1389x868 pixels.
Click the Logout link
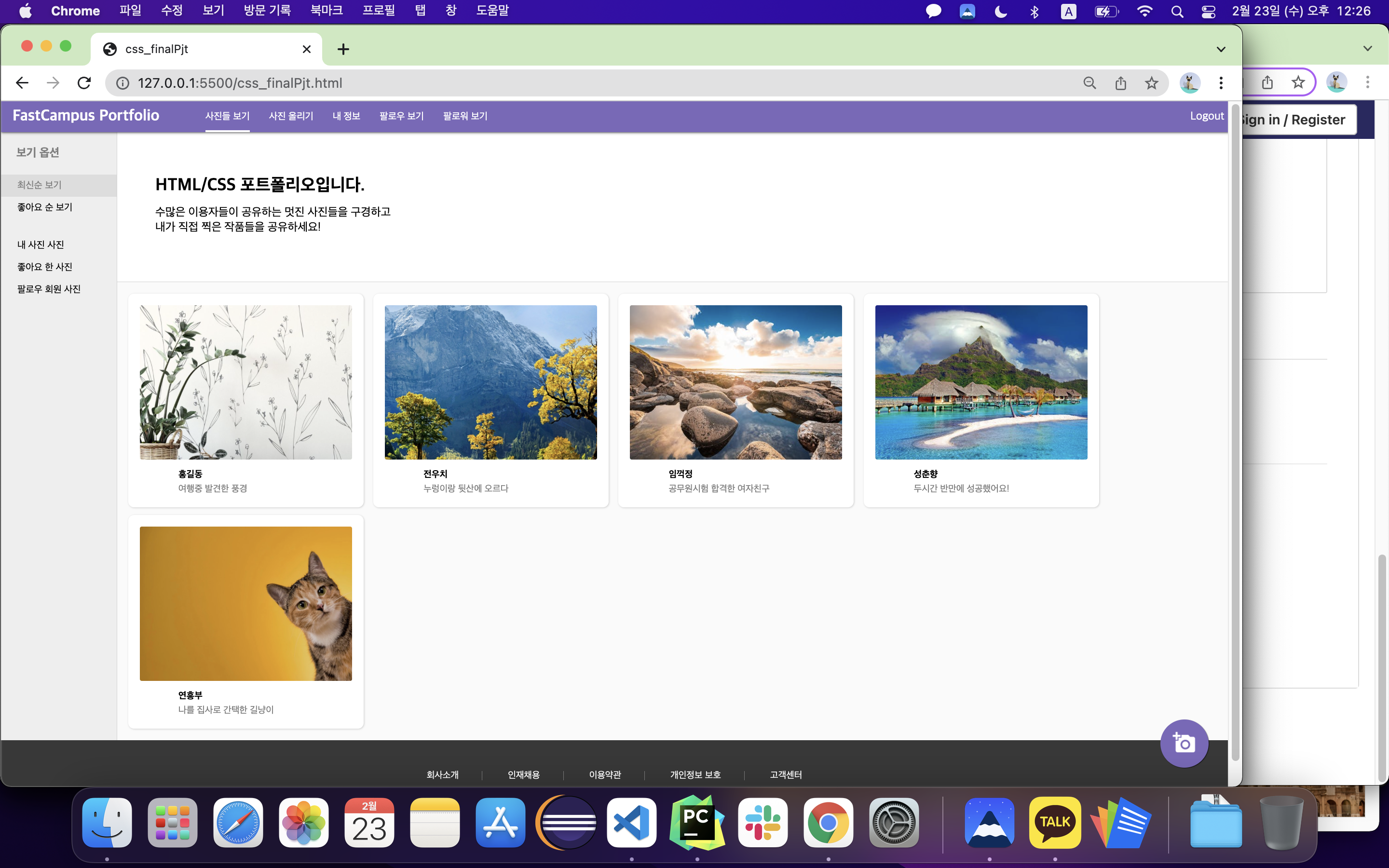point(1207,116)
